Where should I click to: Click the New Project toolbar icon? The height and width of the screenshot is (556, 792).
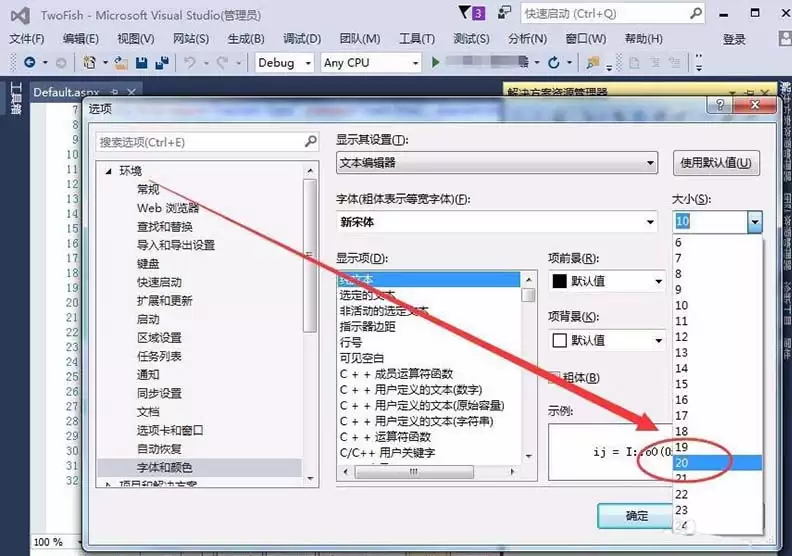[91, 62]
